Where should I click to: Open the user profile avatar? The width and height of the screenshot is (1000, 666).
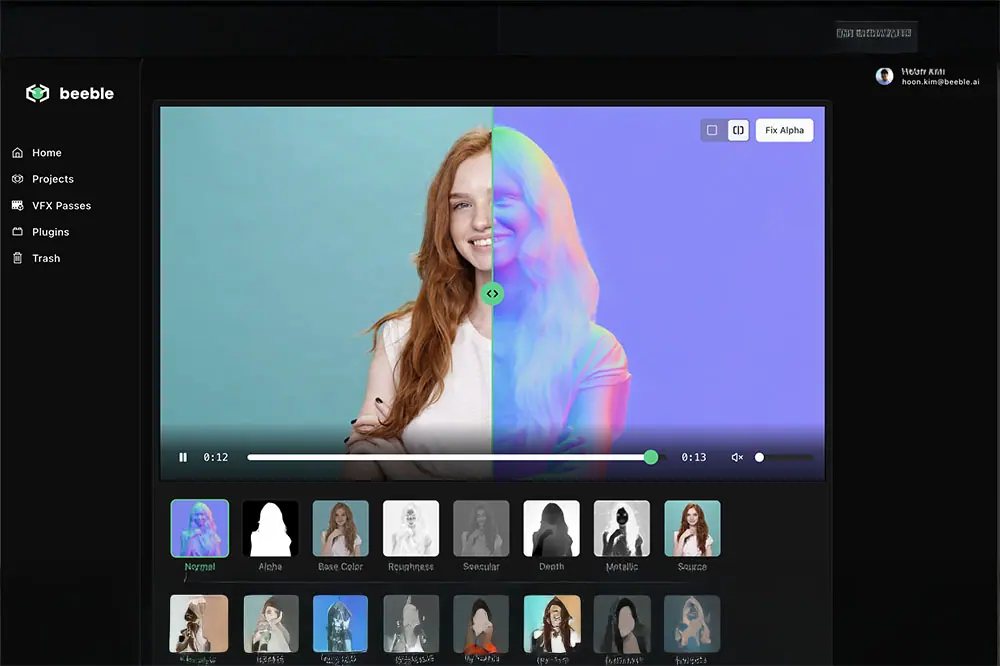[x=884, y=76]
